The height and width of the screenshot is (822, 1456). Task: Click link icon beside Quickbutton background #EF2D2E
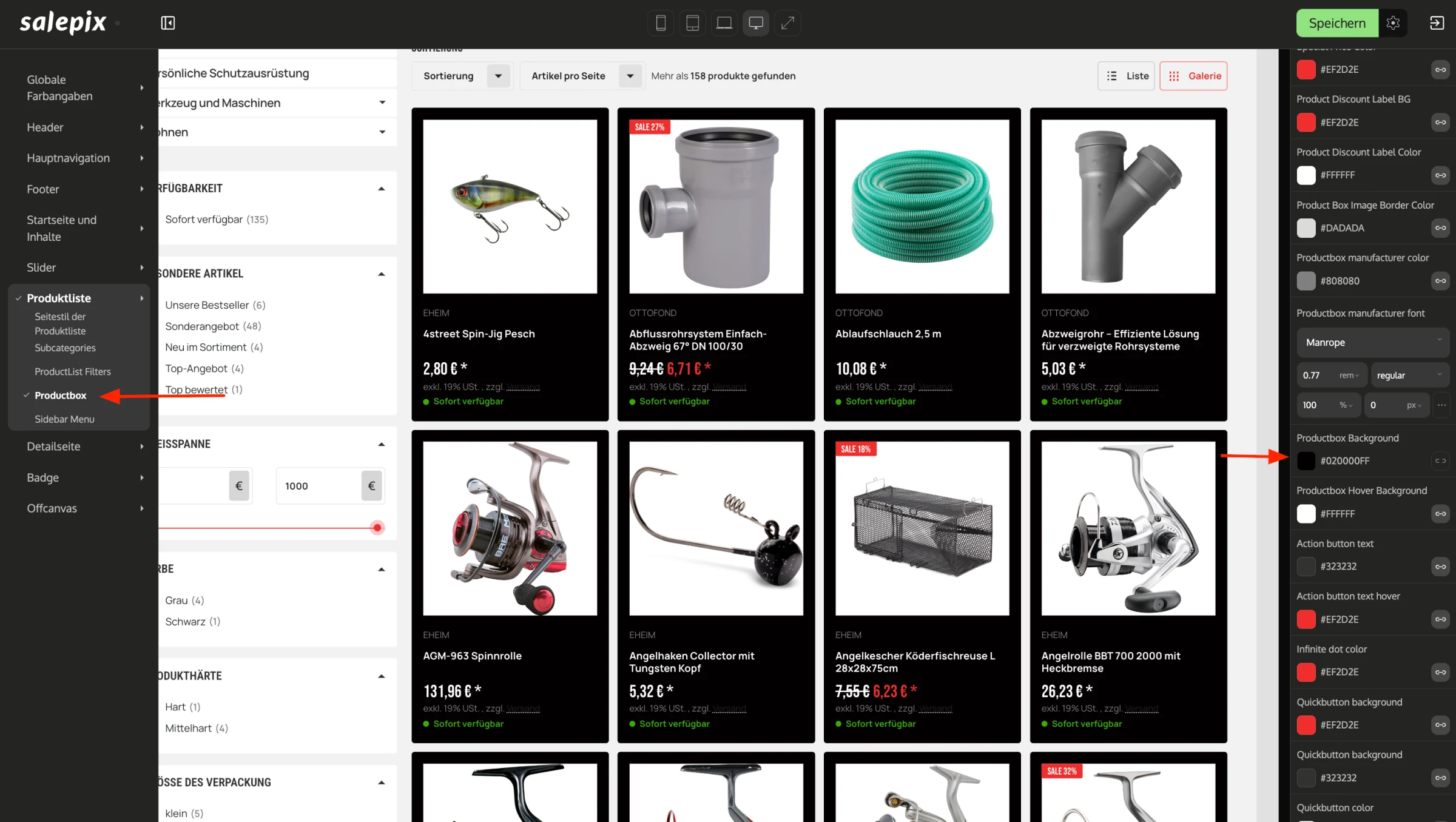tap(1440, 725)
